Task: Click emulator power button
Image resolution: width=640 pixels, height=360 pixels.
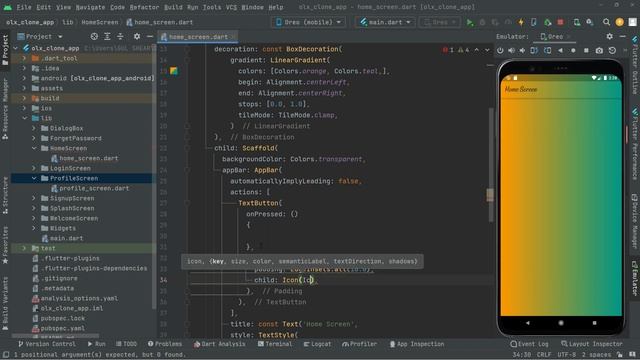Action: point(500,51)
